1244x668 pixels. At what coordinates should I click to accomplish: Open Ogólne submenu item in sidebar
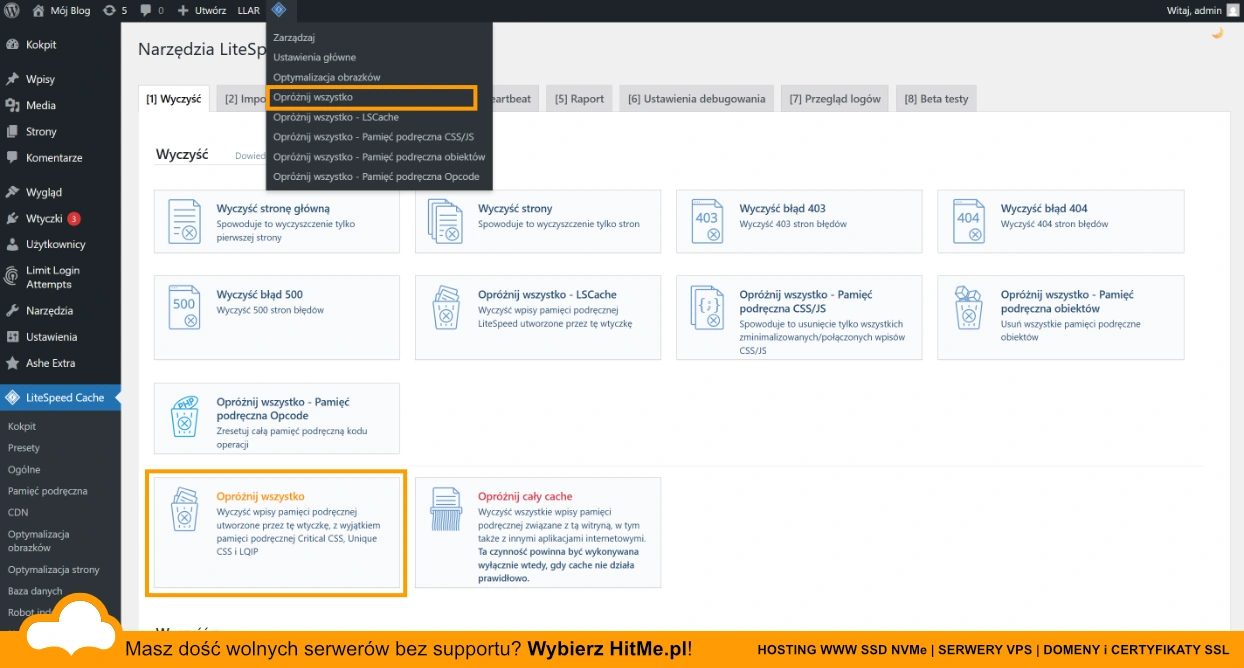24,470
